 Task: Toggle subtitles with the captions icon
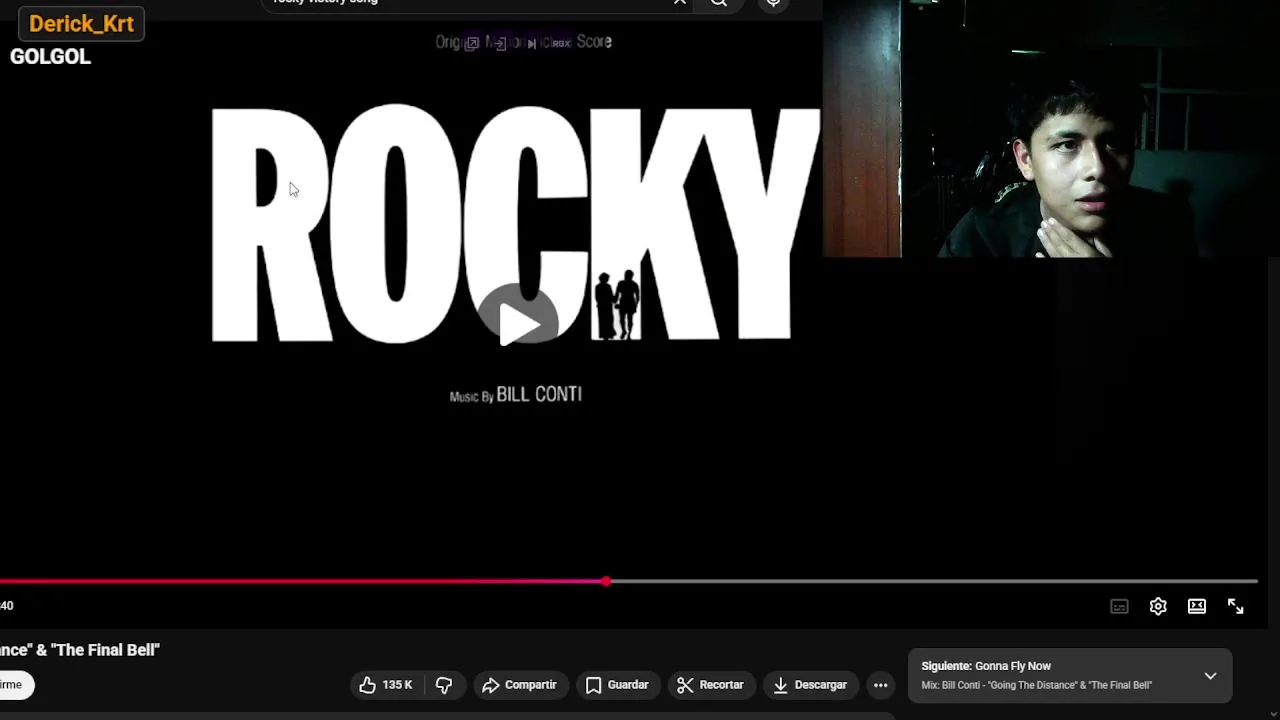pyautogui.click(x=1119, y=606)
